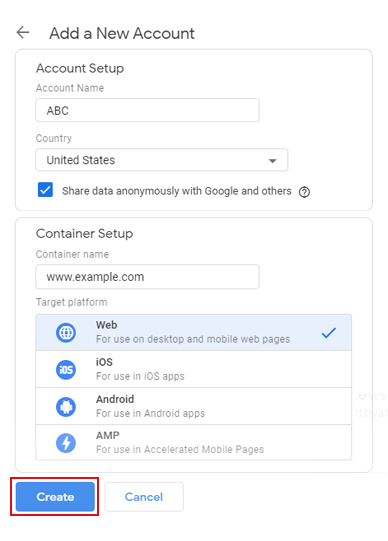388x541 pixels.
Task: Click the Account Name label
Action: coord(70,88)
